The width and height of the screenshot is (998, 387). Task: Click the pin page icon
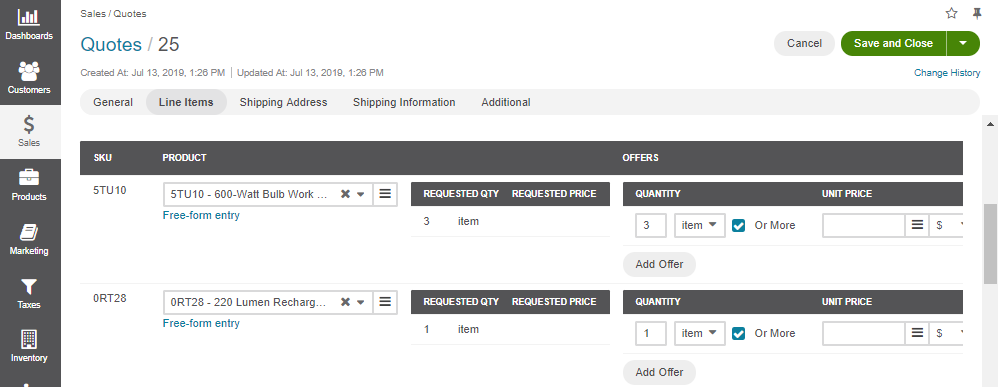pos(978,13)
